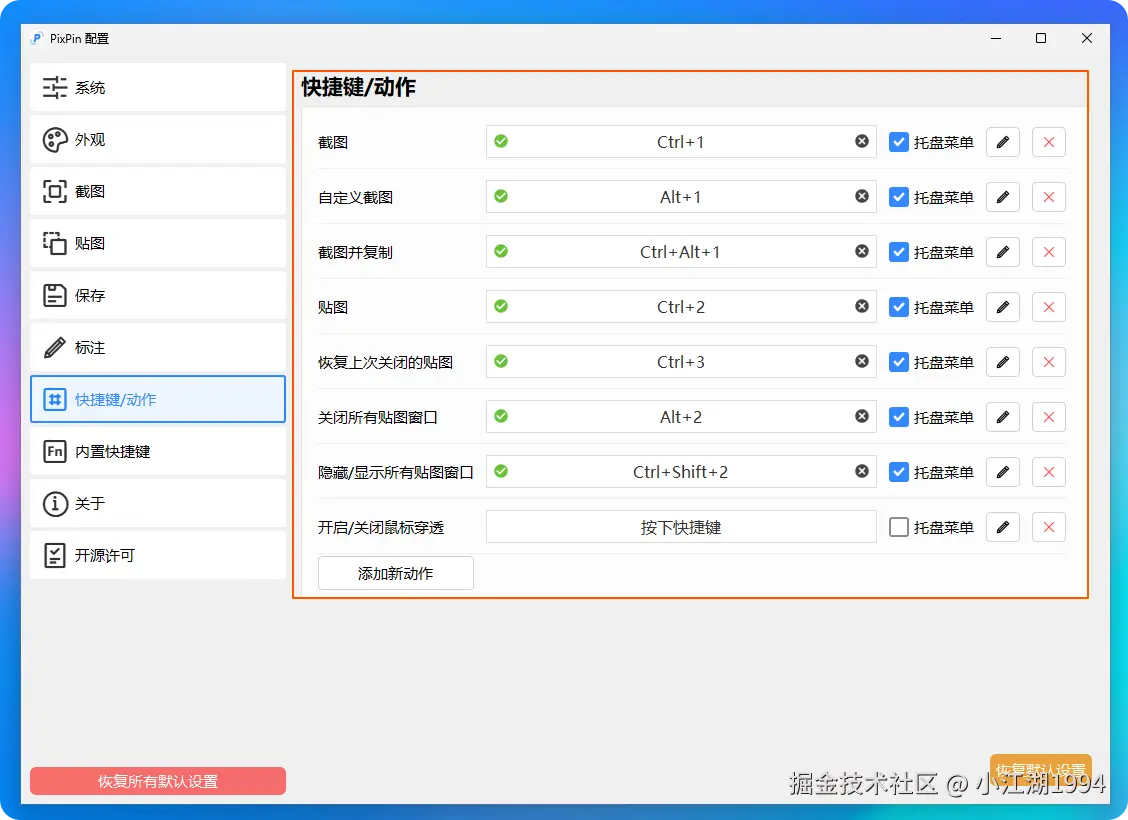Clear the Alt+1 shortcut with its clear icon
This screenshot has width=1128, height=820.
tap(862, 196)
